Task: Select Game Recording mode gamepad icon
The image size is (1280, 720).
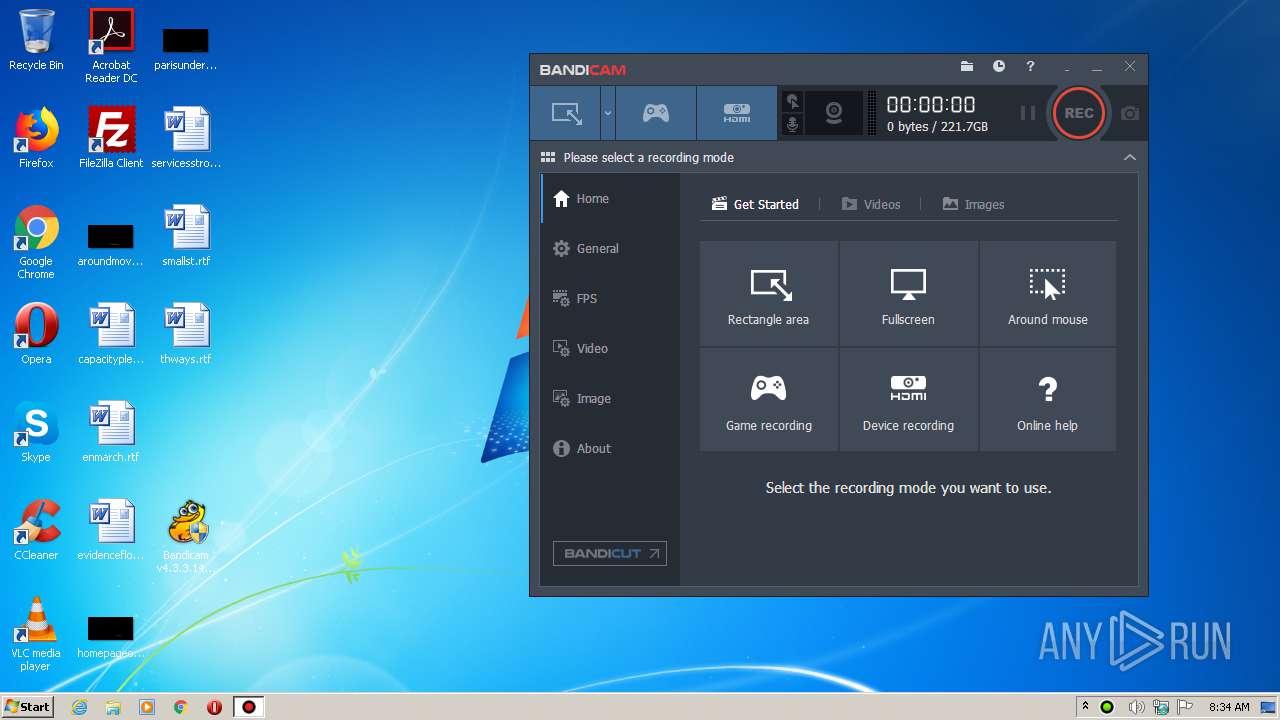Action: point(656,113)
